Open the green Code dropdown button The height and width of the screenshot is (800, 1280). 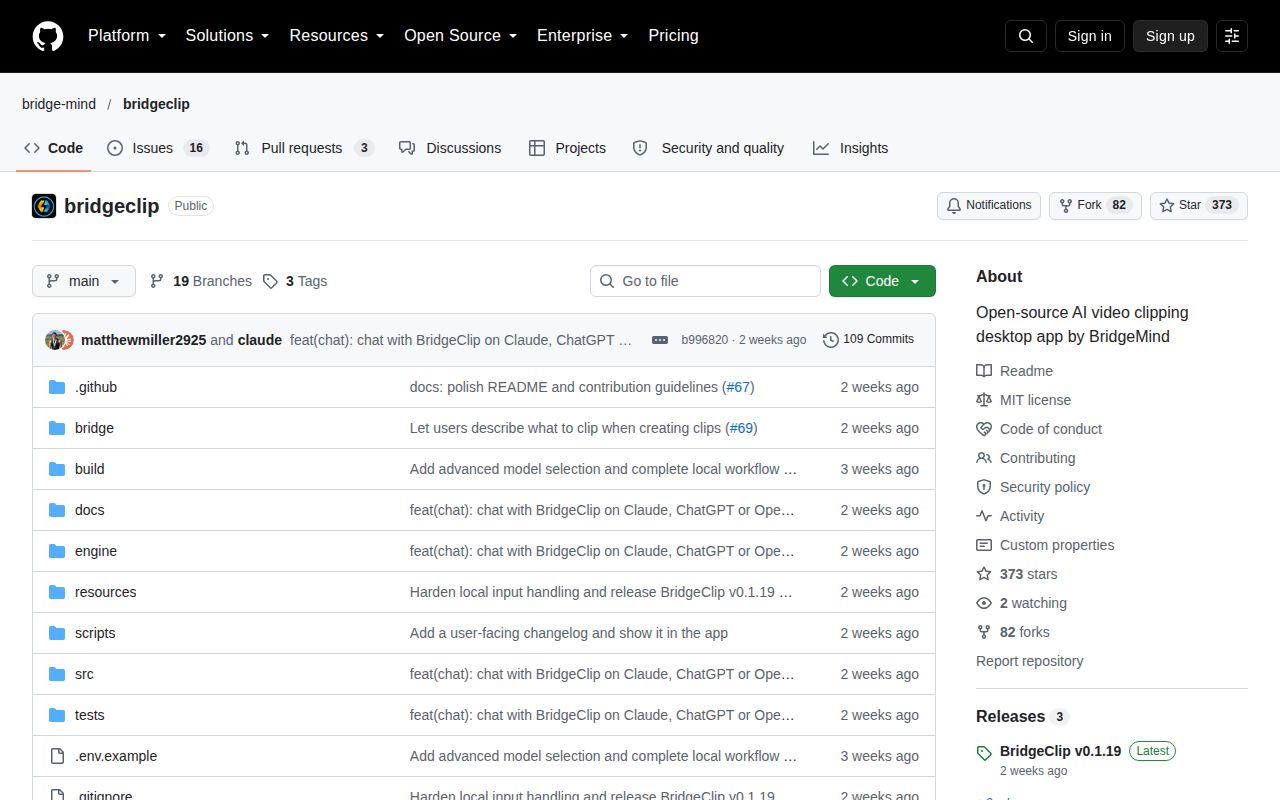(x=882, y=281)
